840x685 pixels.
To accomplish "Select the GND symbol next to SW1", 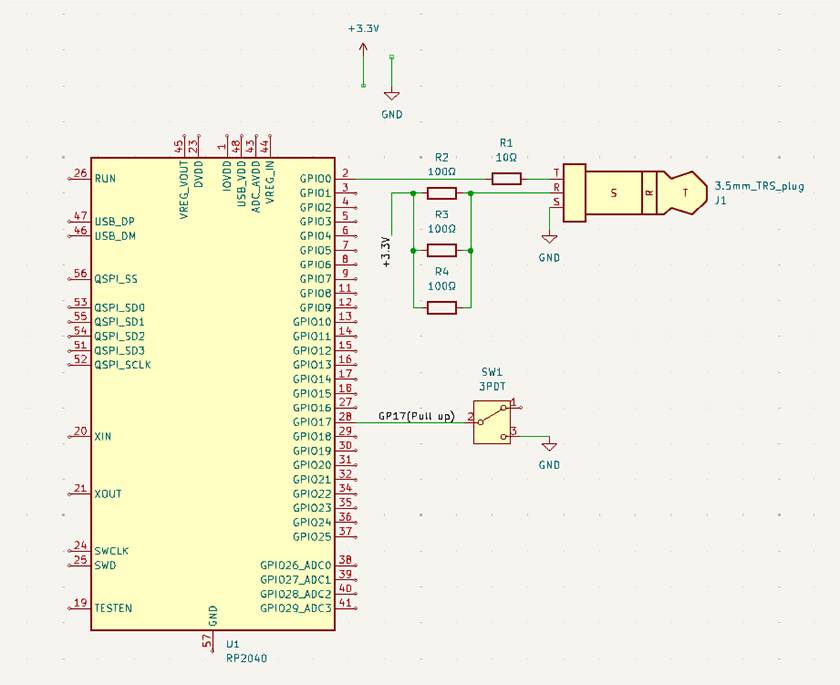I will (x=549, y=448).
